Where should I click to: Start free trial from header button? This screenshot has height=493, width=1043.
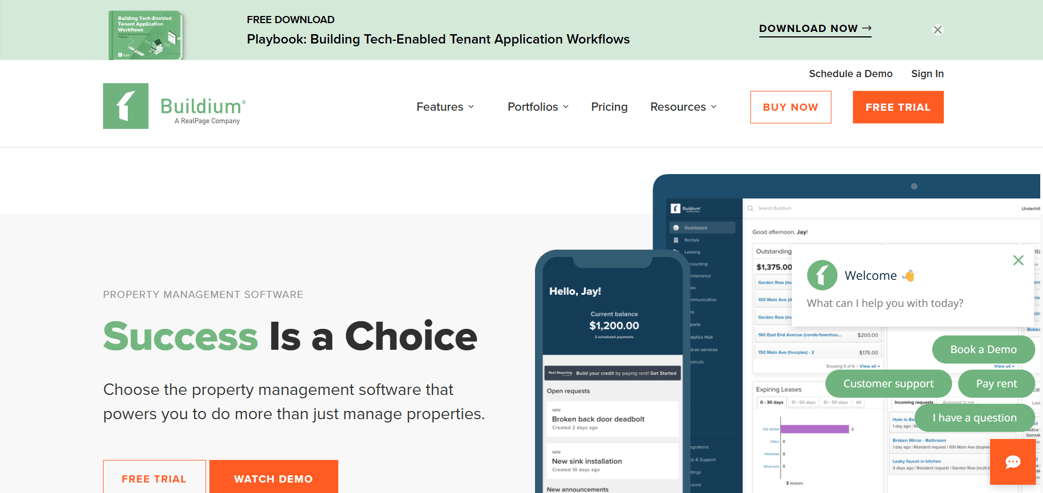pos(897,107)
